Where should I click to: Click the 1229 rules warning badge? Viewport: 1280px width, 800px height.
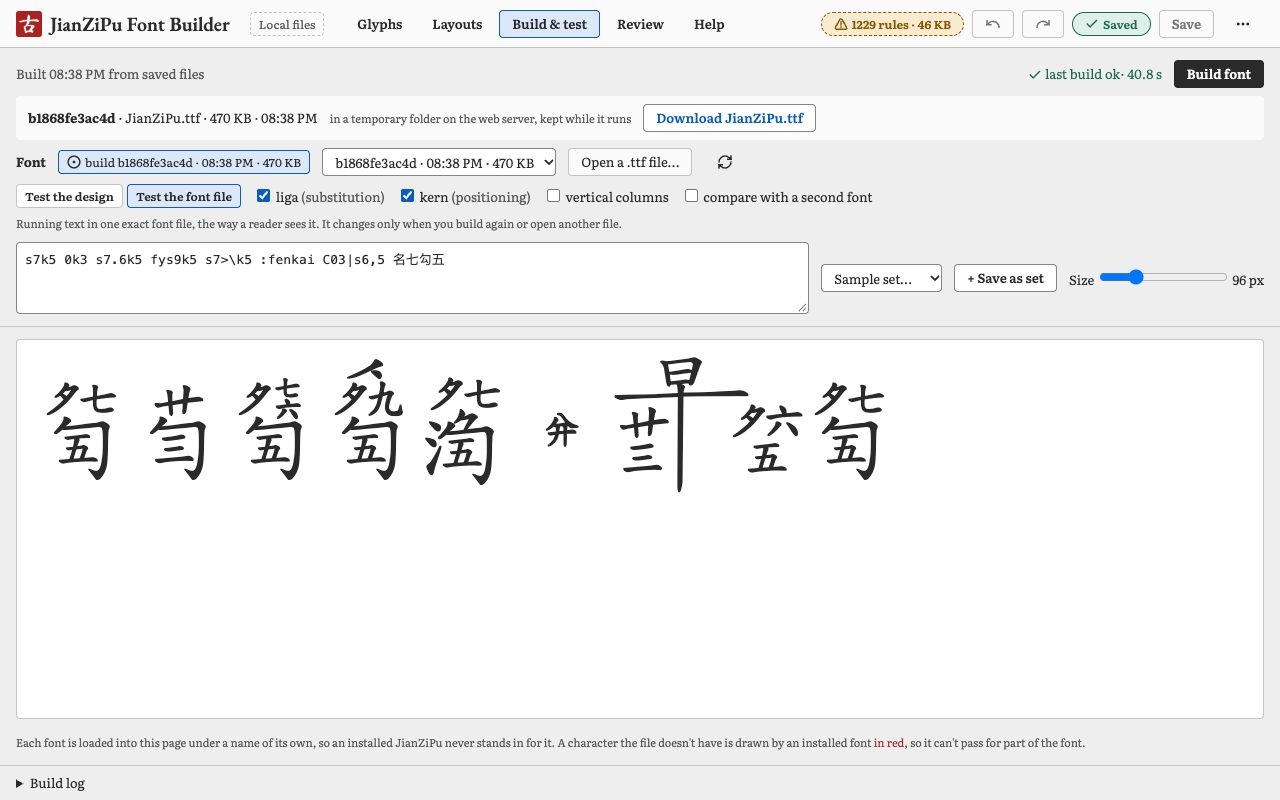tap(892, 24)
